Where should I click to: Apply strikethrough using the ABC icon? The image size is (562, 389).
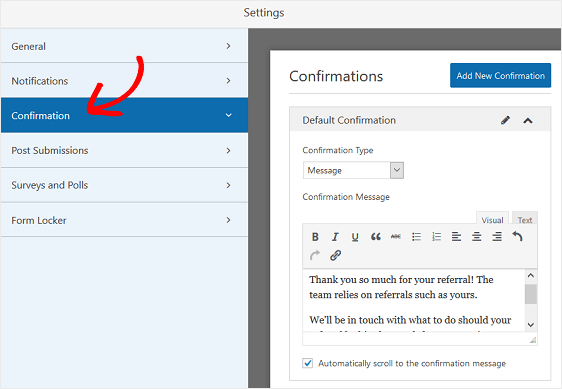396,237
